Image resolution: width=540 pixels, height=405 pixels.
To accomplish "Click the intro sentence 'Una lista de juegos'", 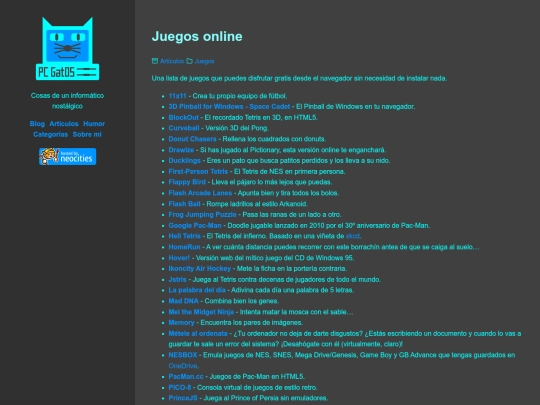I will (299, 79).
